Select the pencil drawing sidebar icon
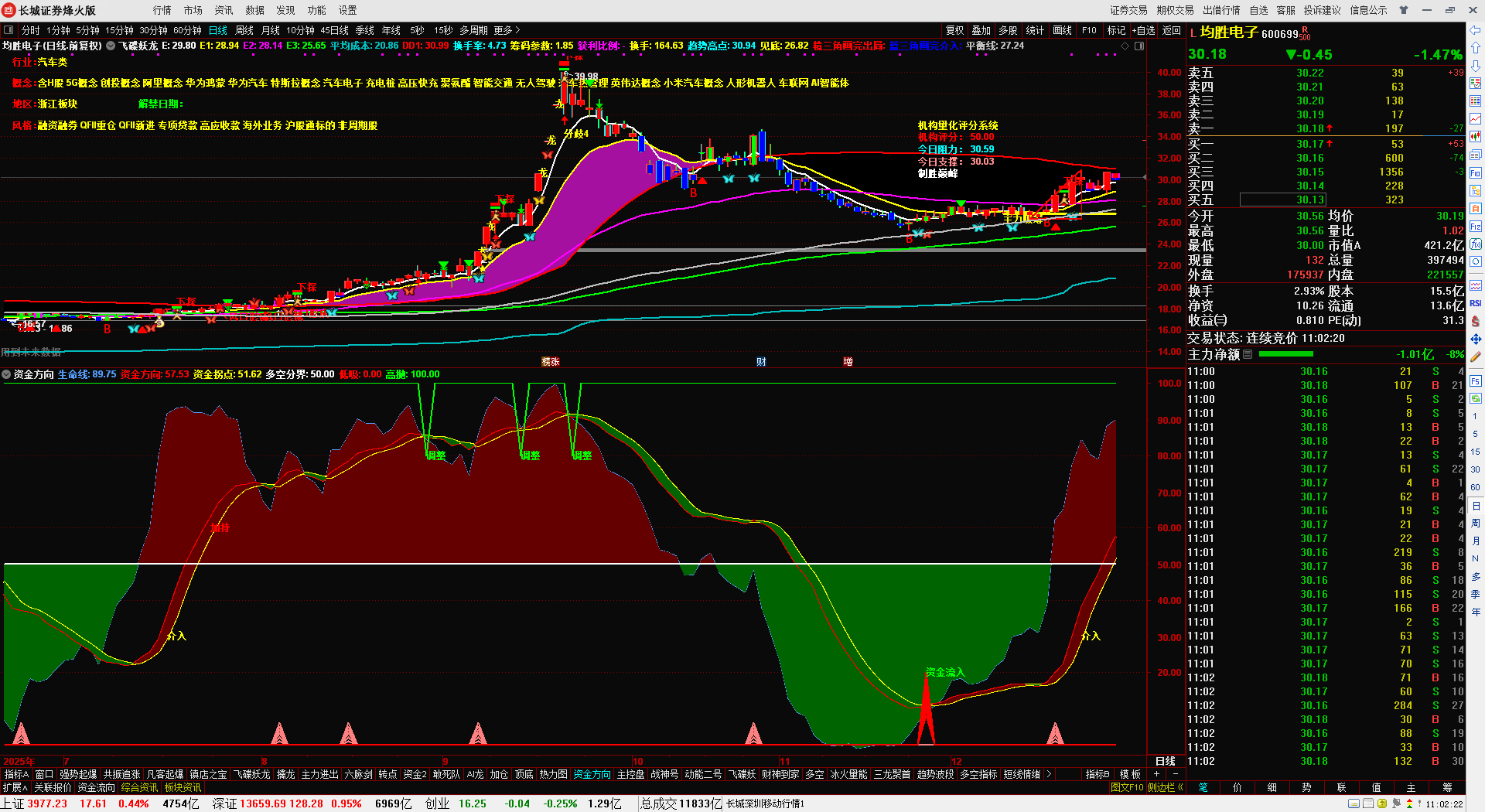The image size is (1485, 812). (x=1476, y=357)
